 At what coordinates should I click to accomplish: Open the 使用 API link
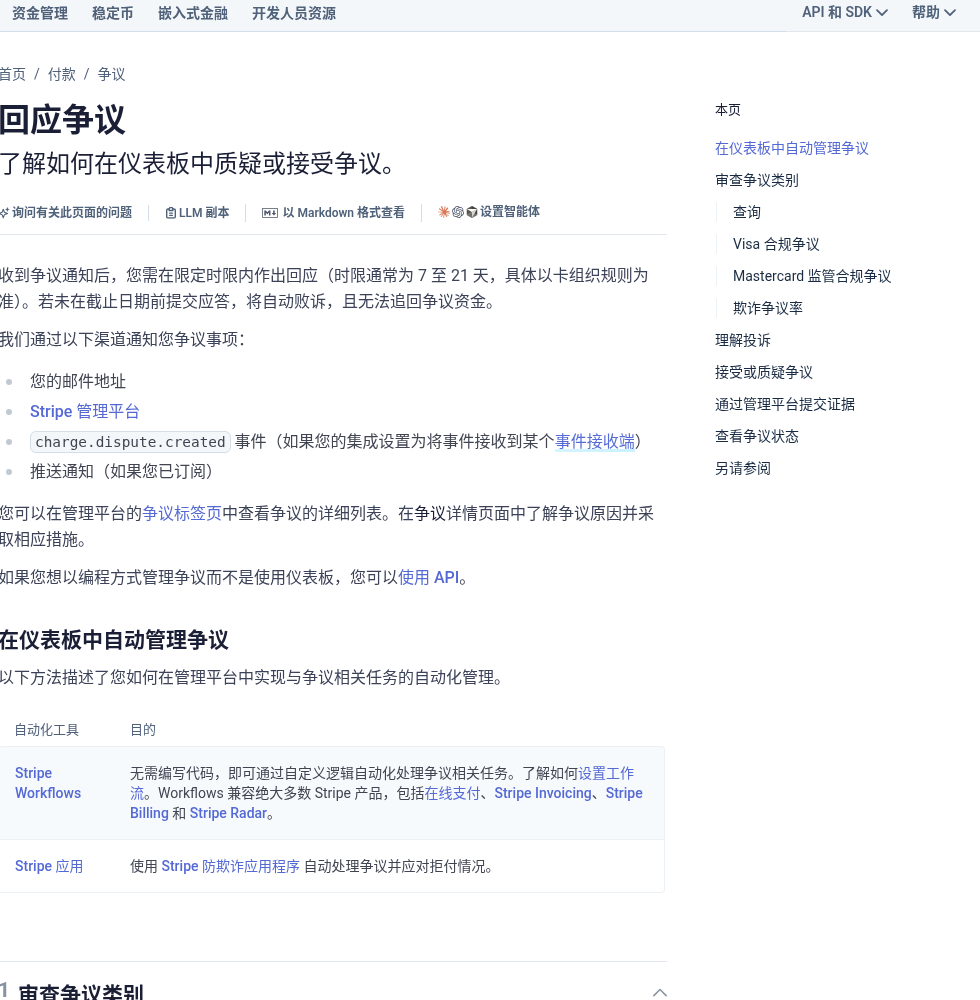tap(428, 577)
